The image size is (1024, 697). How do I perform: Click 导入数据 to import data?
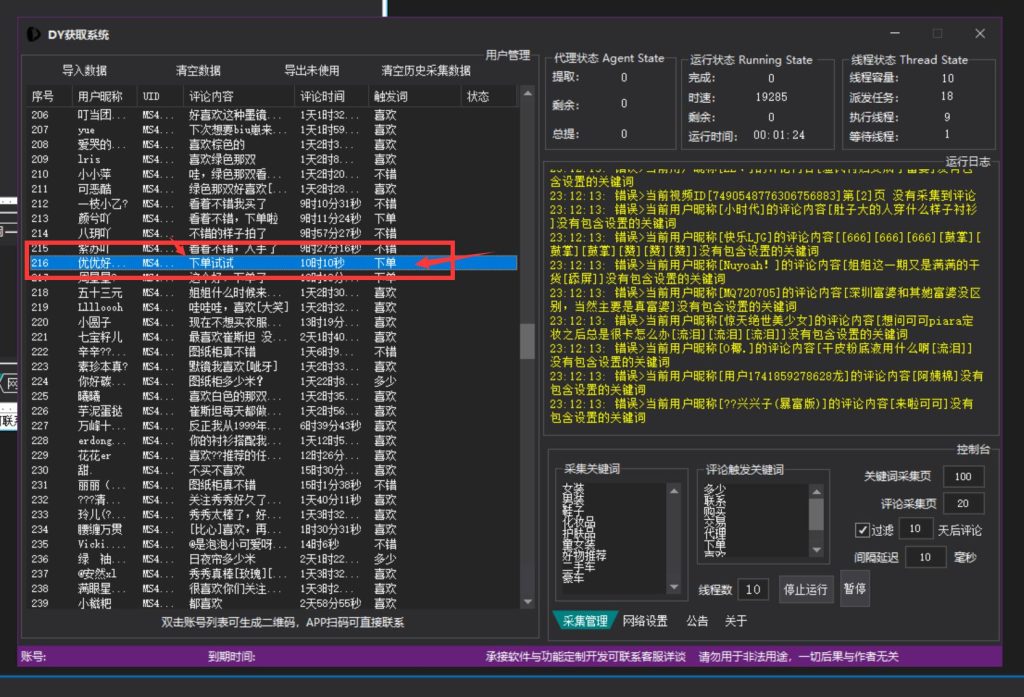point(84,71)
